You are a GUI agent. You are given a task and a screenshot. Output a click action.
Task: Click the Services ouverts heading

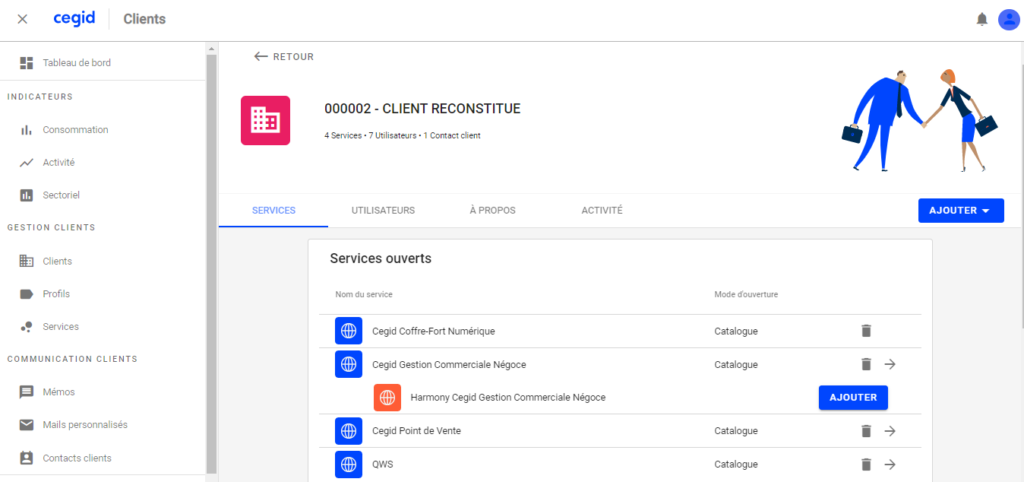click(x=381, y=259)
